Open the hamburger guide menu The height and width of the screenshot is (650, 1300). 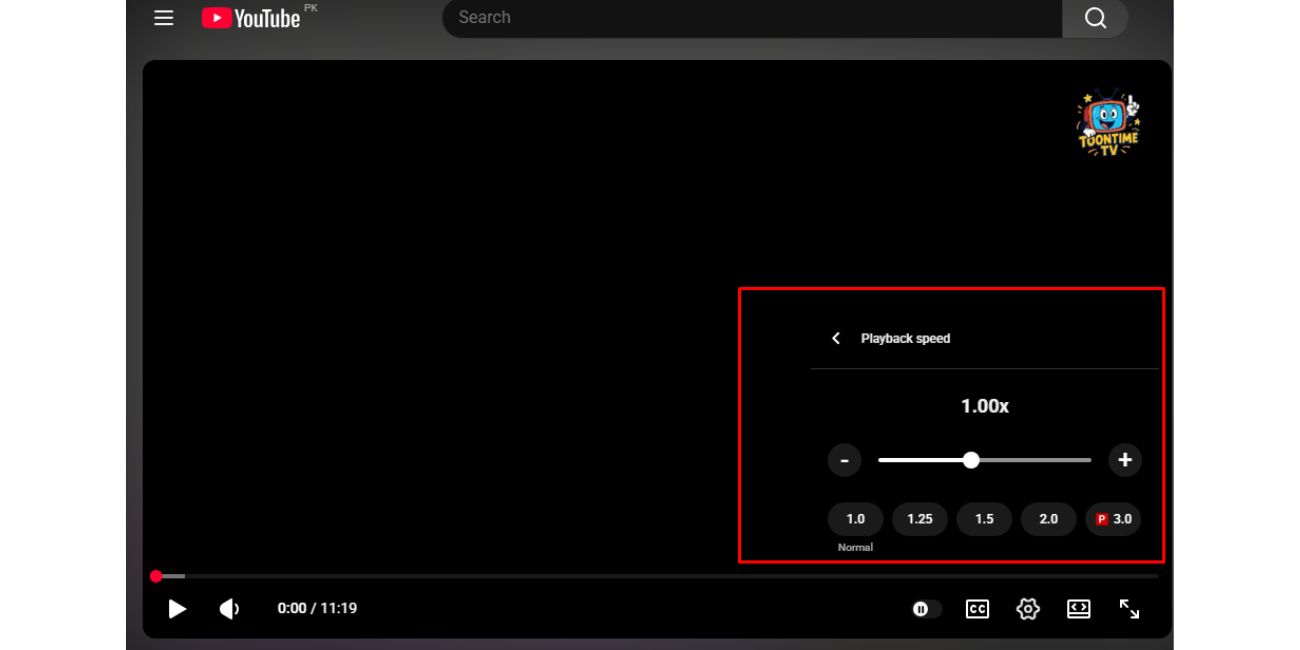164,18
